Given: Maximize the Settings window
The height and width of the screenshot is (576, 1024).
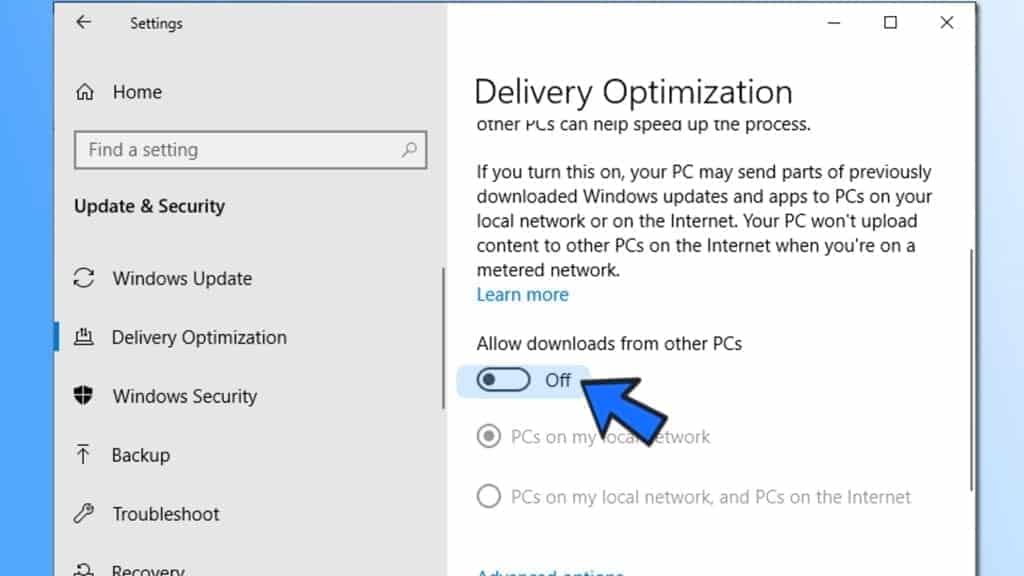Looking at the screenshot, I should [890, 23].
